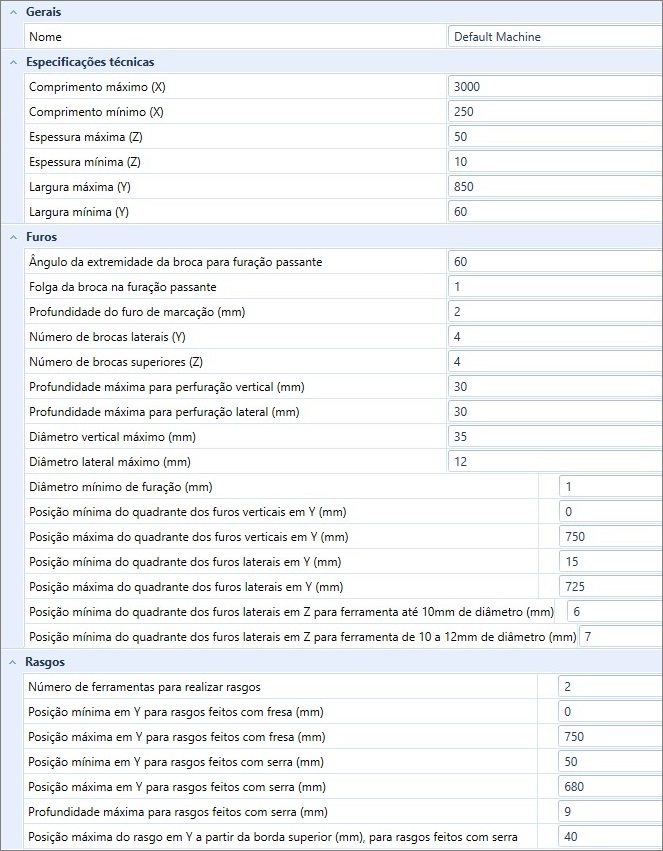Click field for rasgo position from borda superior
The height and width of the screenshot is (851, 663).
click(610, 836)
